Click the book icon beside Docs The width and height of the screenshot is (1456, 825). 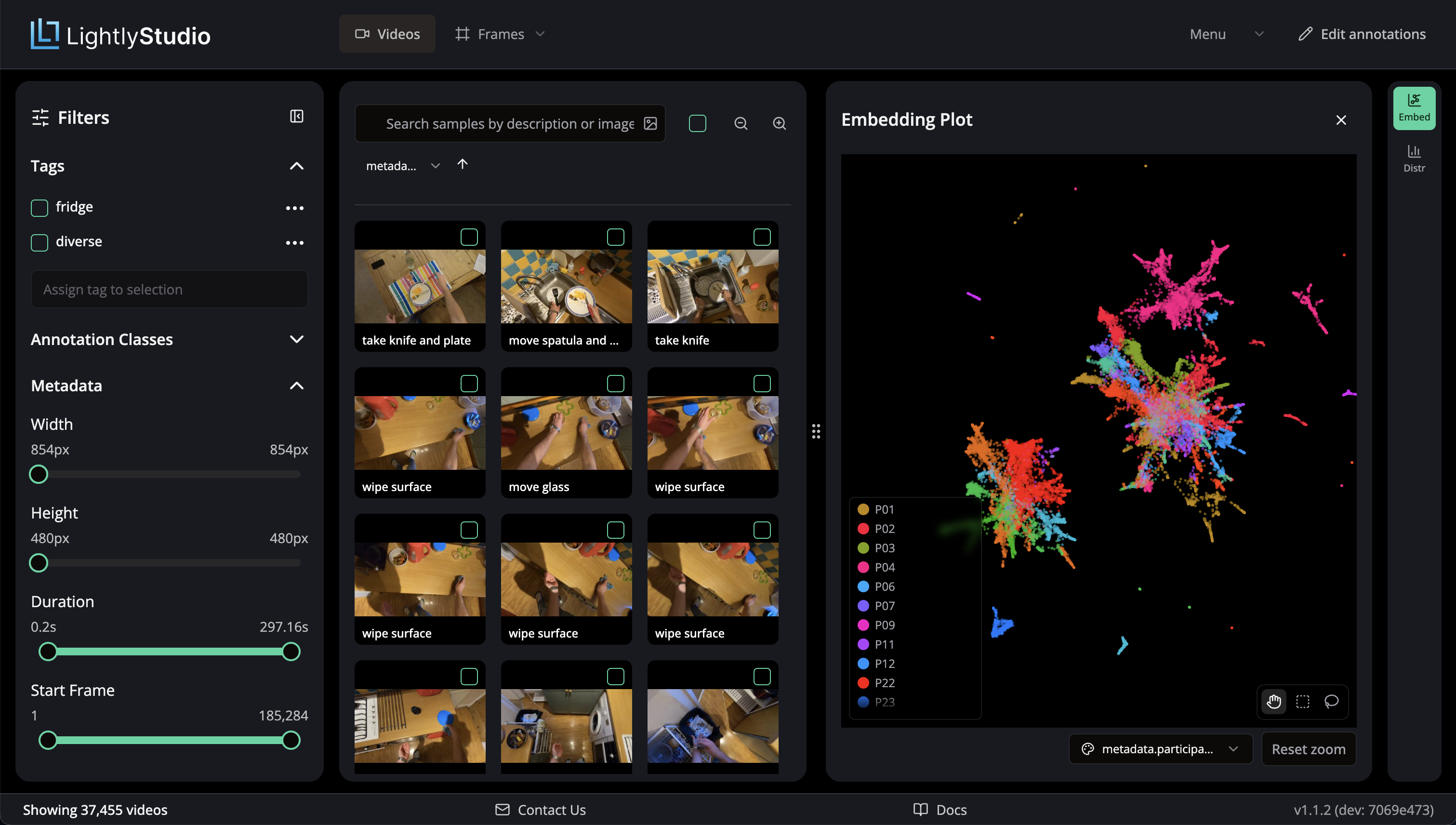click(921, 809)
